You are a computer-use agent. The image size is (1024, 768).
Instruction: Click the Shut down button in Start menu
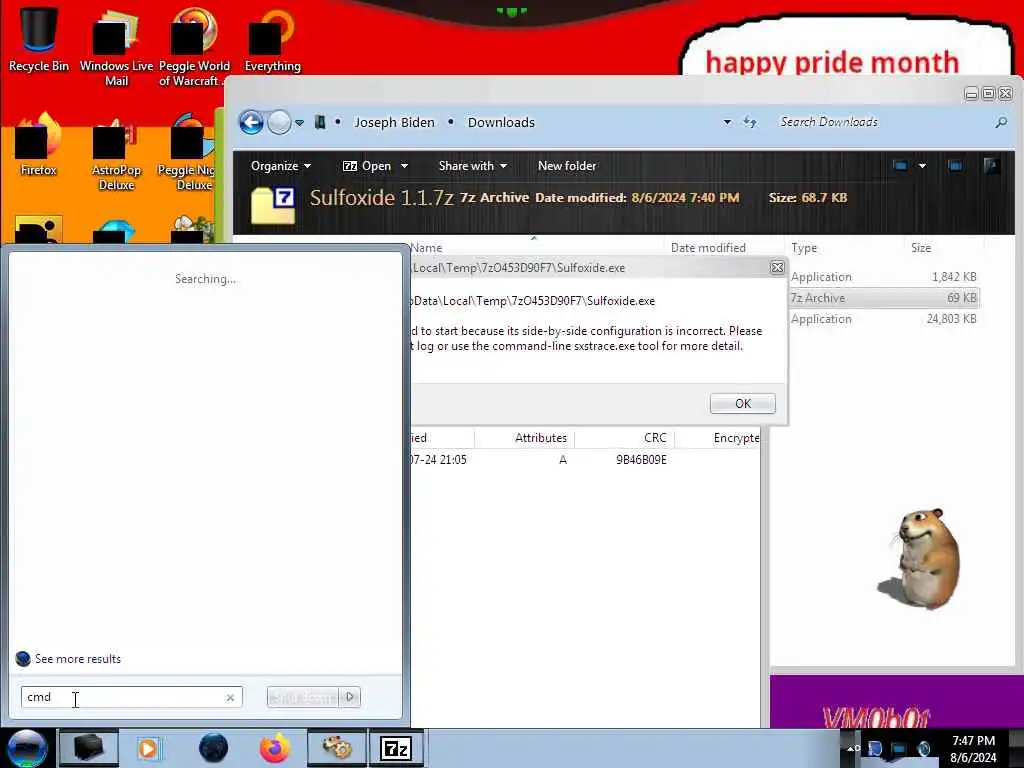point(304,697)
